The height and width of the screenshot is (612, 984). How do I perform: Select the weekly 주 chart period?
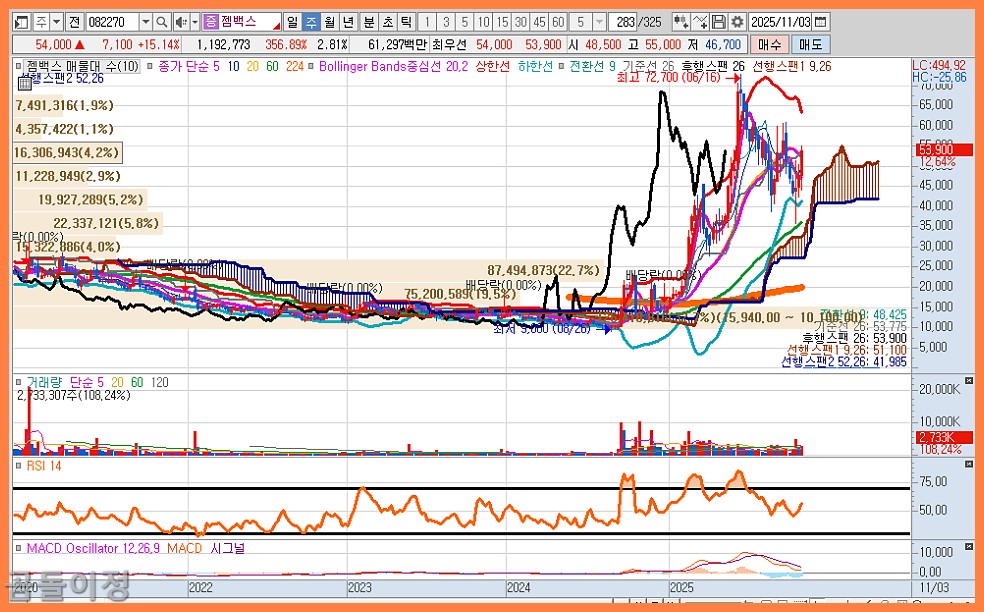[311, 22]
